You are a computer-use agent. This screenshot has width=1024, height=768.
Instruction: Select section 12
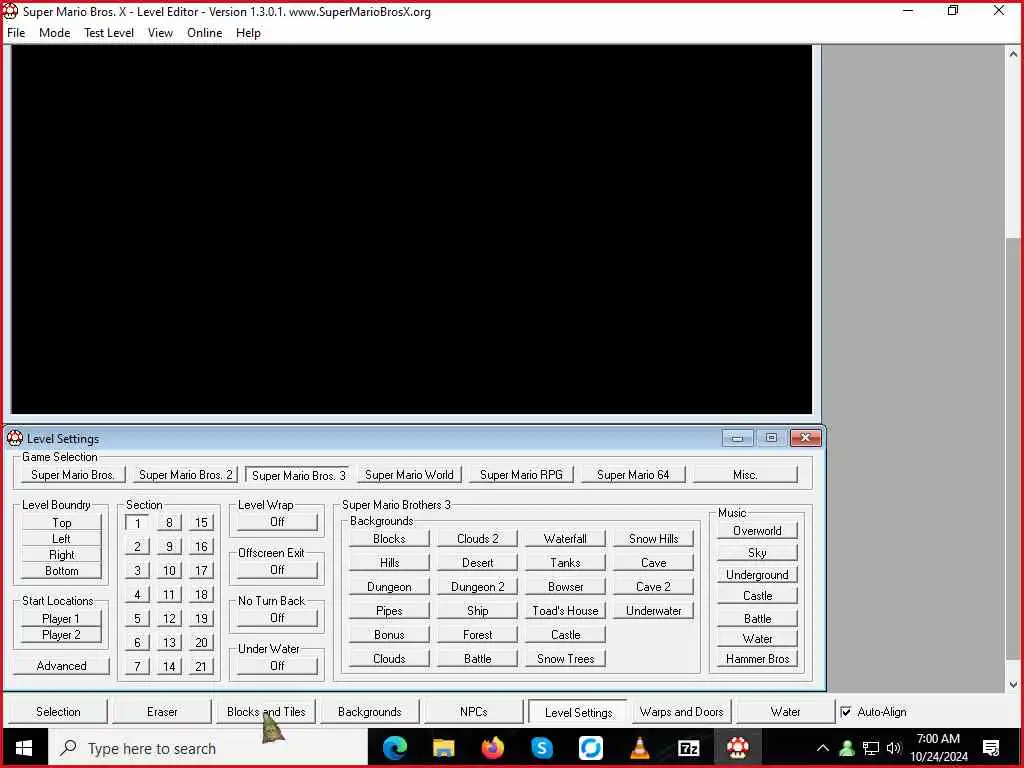[x=169, y=618]
